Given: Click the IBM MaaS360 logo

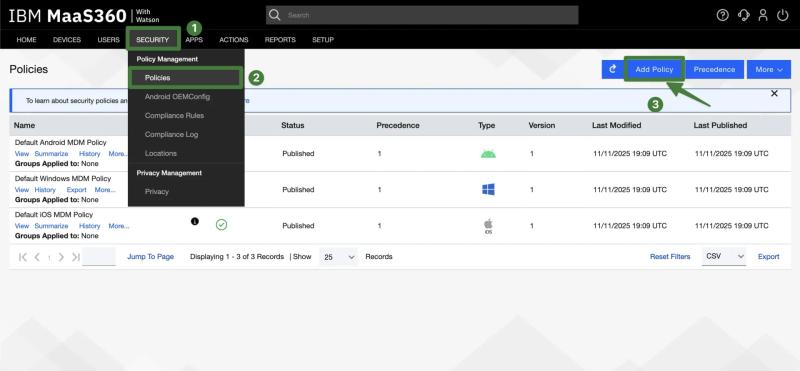Looking at the screenshot, I should click(84, 16).
